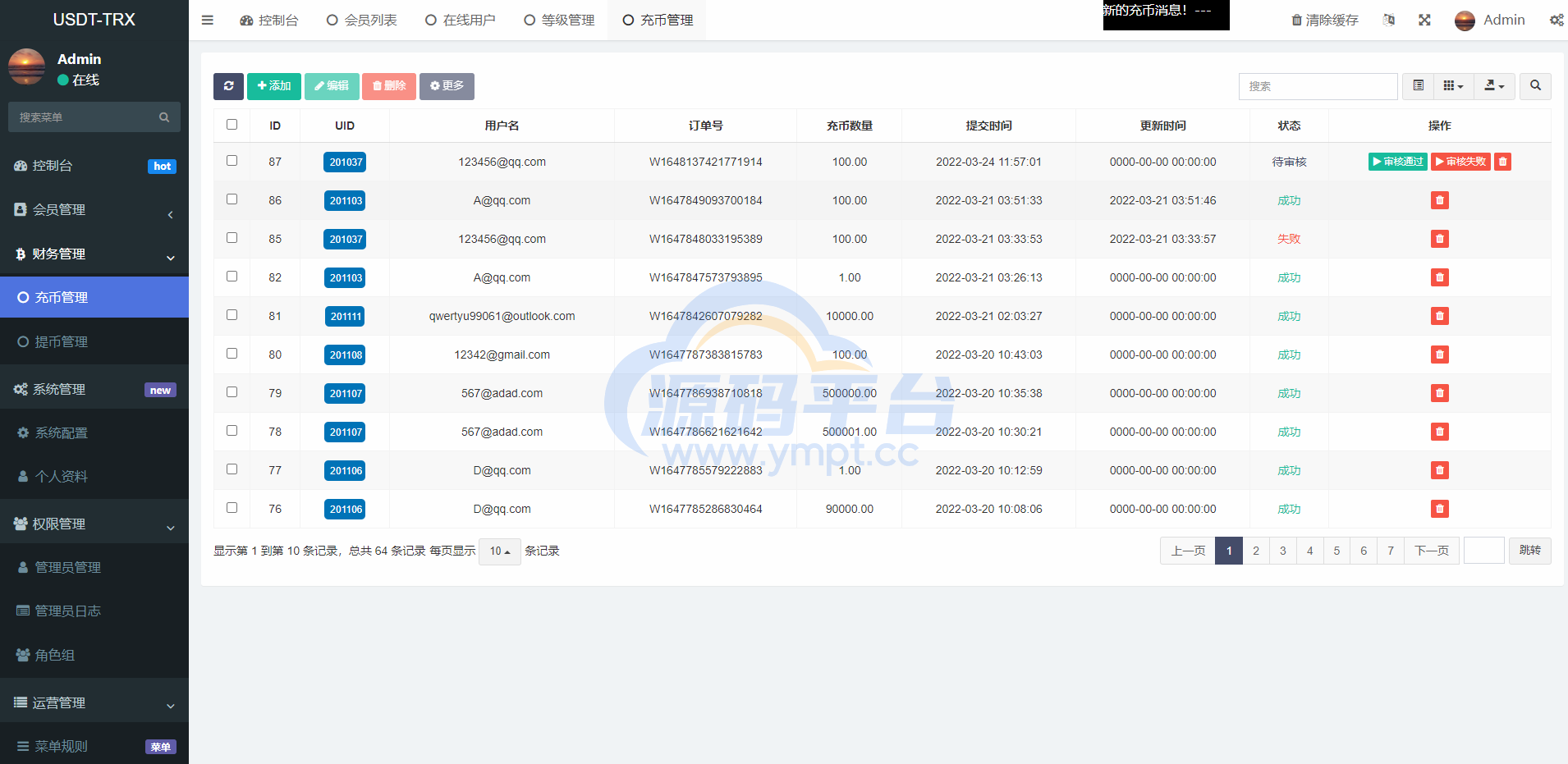Open the export data dropdown

point(1494,86)
